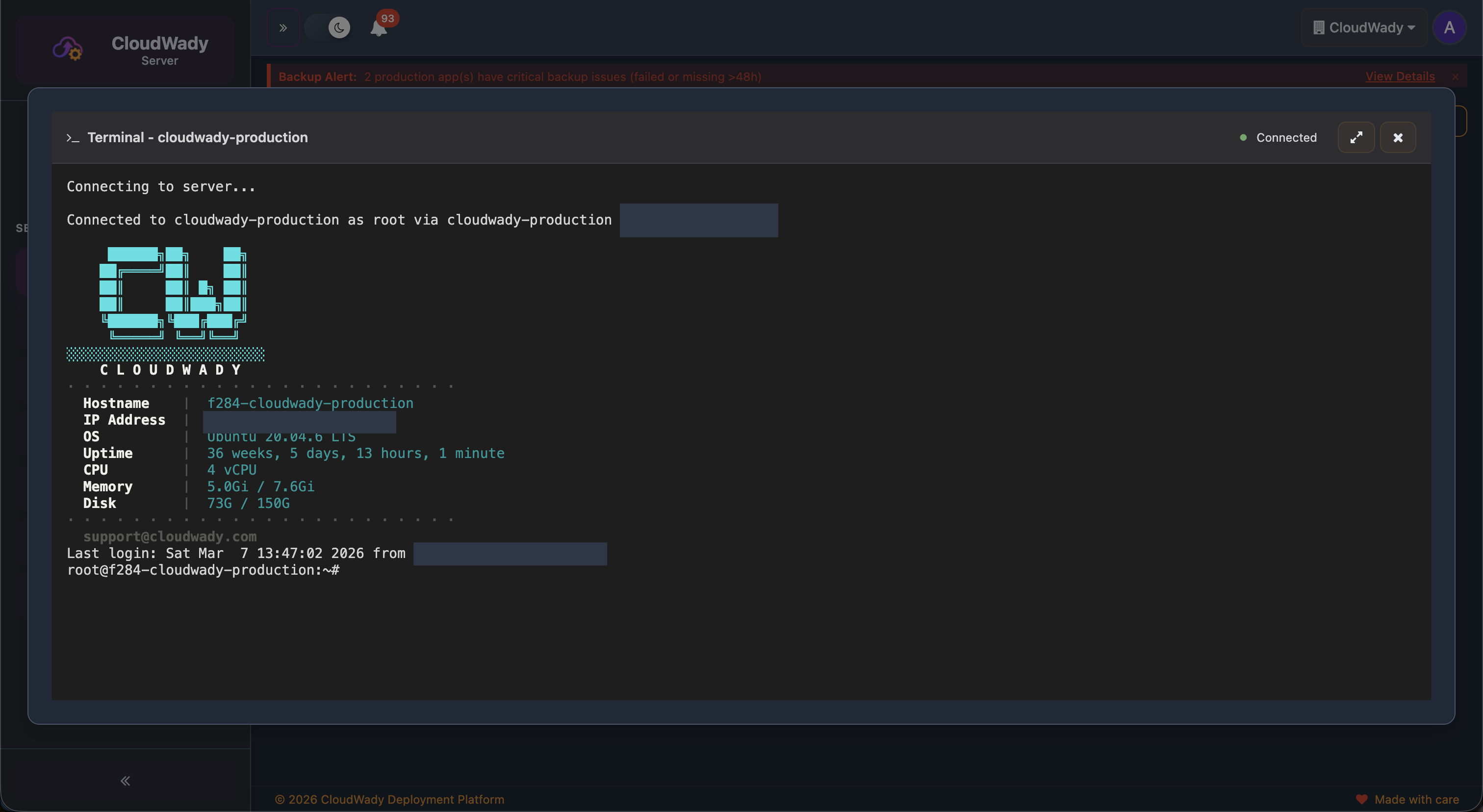Toggle dark mode with the moon switch
The height and width of the screenshot is (812, 1483).
coord(338,27)
